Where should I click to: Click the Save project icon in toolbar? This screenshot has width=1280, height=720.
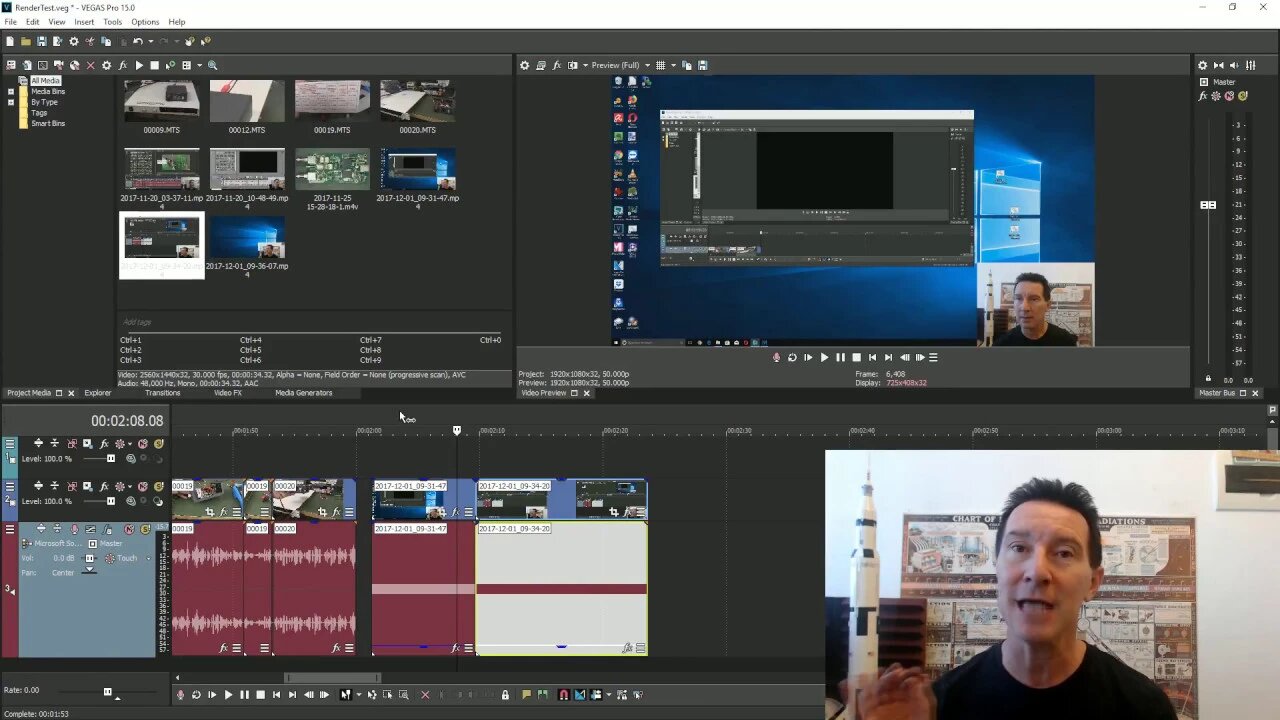(x=41, y=41)
